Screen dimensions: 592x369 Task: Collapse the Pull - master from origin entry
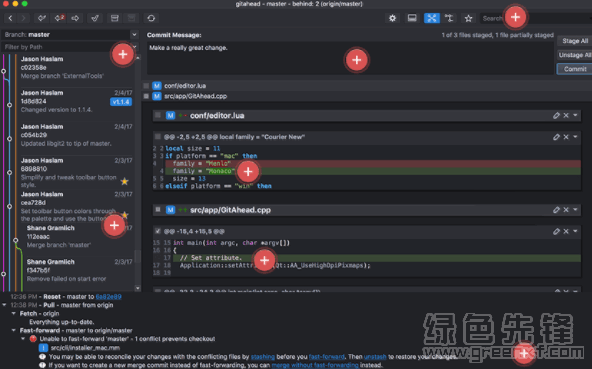point(4,305)
